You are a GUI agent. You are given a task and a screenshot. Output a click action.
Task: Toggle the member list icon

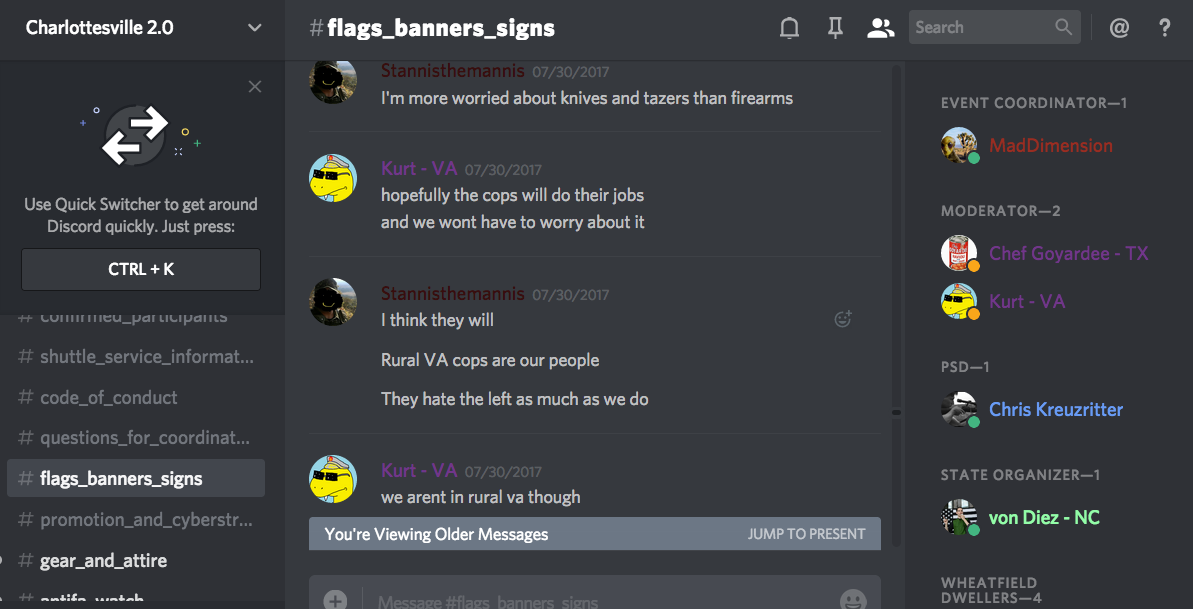(880, 28)
